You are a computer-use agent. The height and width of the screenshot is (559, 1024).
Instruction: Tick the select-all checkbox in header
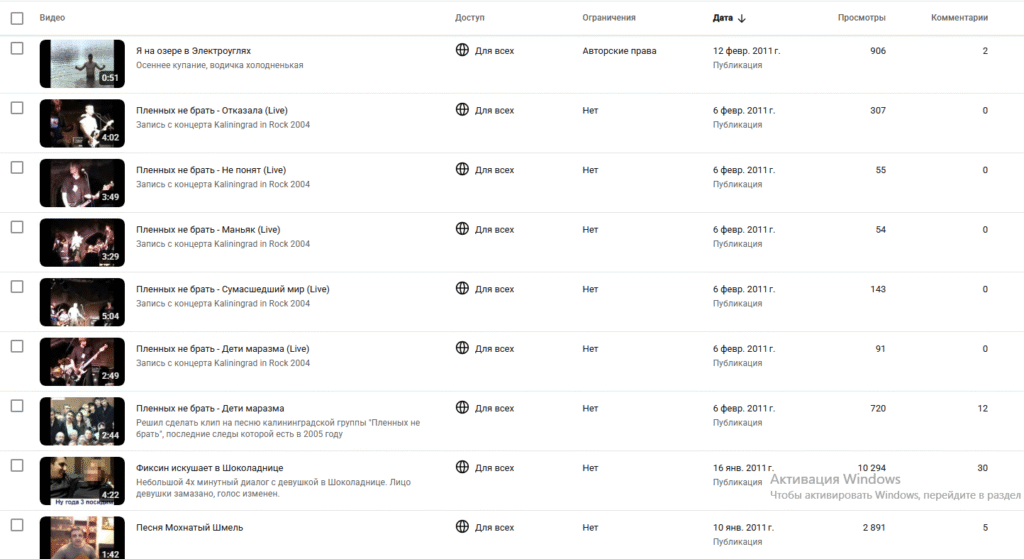click(17, 18)
